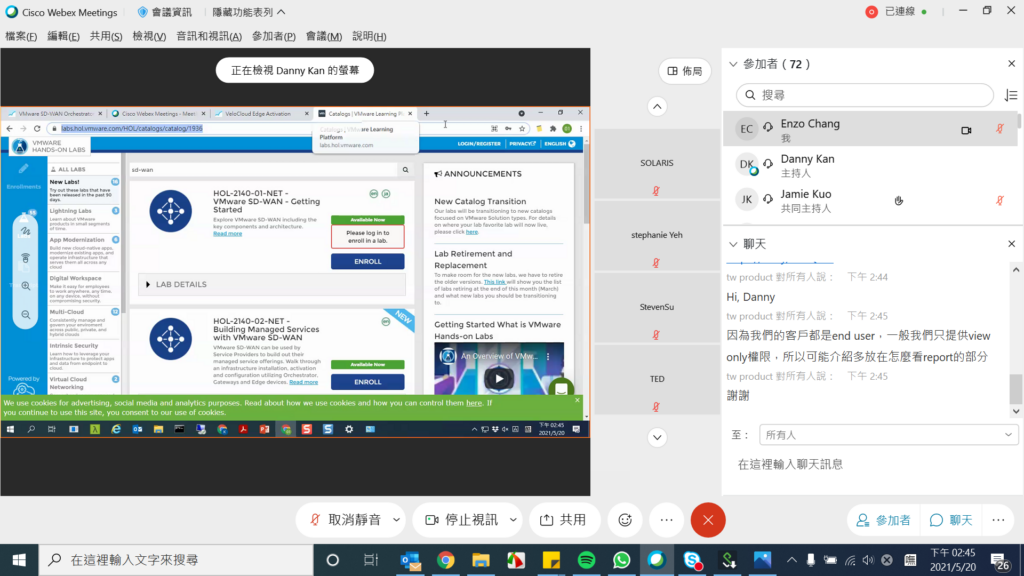The width and height of the screenshot is (1024, 576).
Task: Open the 編輯(E) menu
Action: click(x=63, y=37)
